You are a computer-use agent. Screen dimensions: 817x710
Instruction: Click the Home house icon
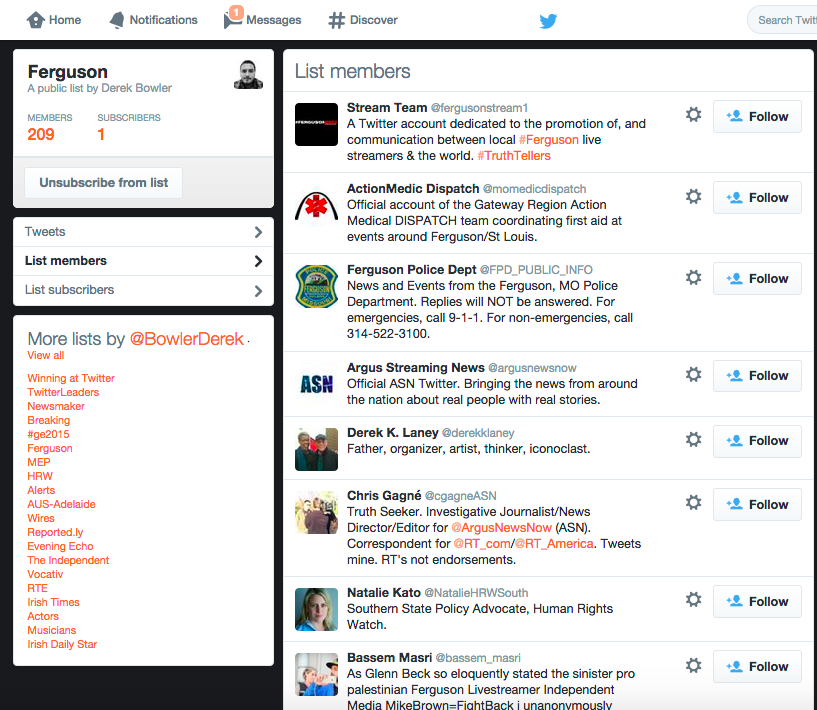tap(35, 20)
